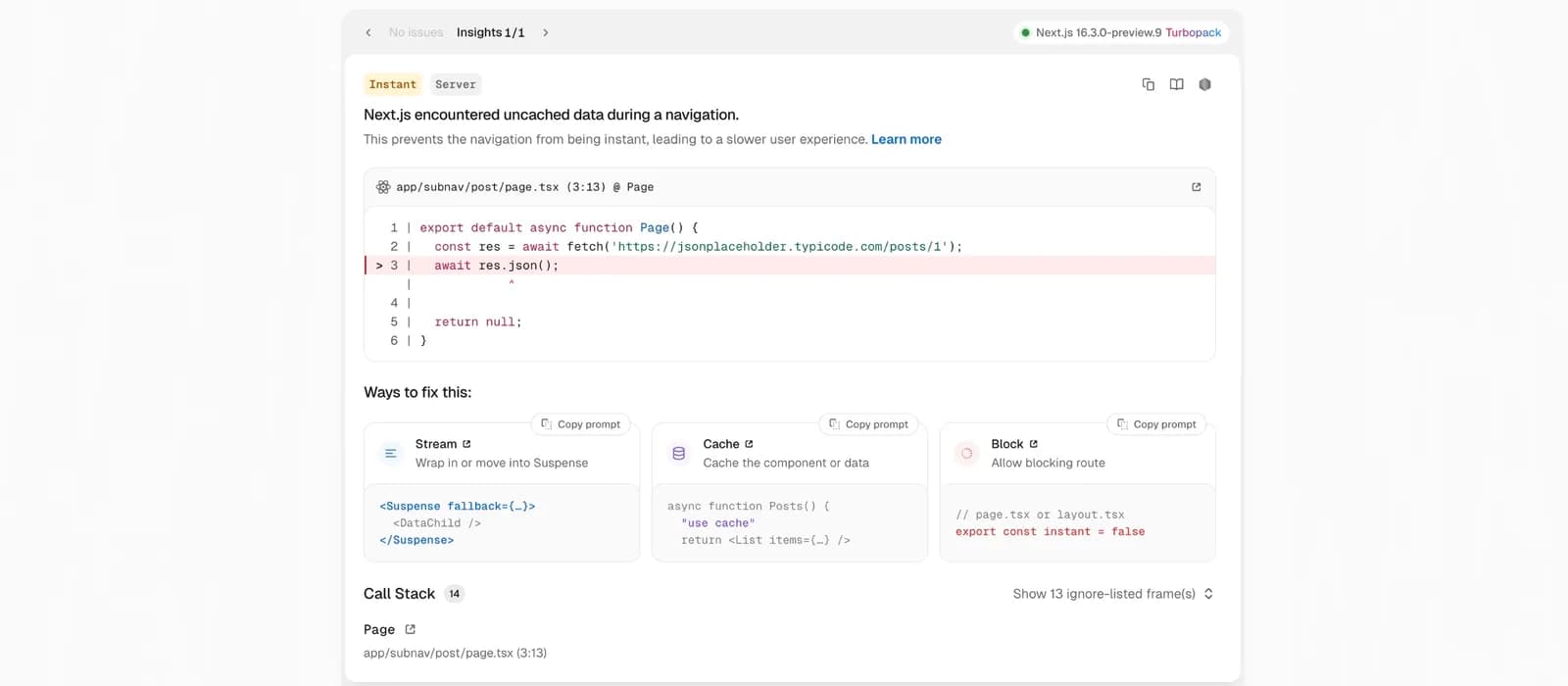Viewport: 1568px width, 686px height.
Task: Open the Block docs external link icon
Action: click(1033, 444)
